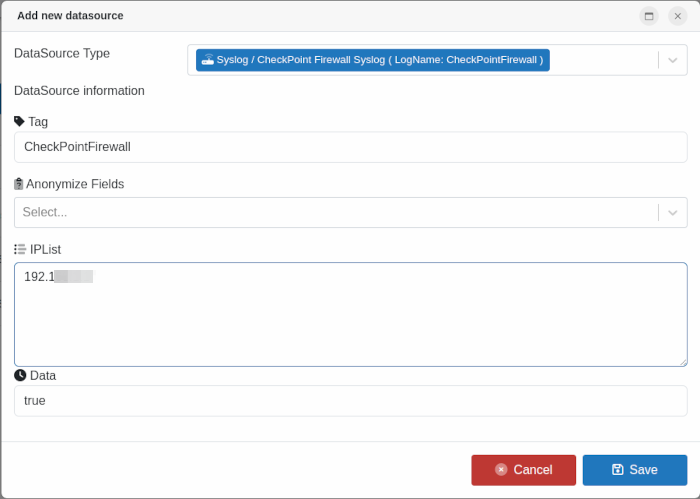
Task: Click the Add new datasource title
Action: click(x=70, y=16)
